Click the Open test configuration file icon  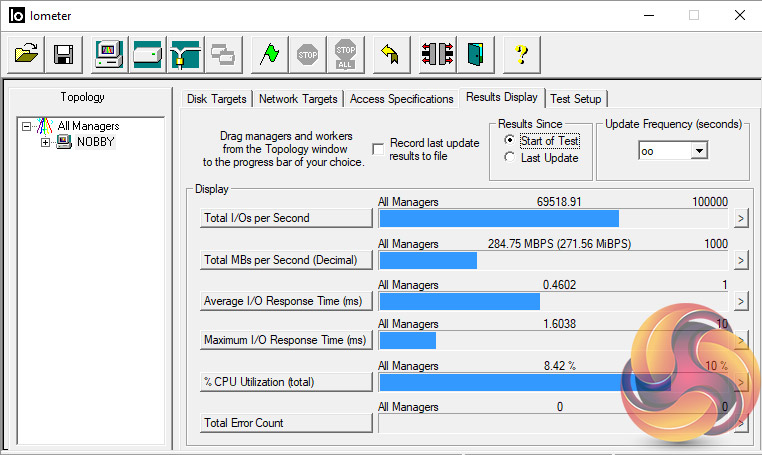click(x=26, y=54)
